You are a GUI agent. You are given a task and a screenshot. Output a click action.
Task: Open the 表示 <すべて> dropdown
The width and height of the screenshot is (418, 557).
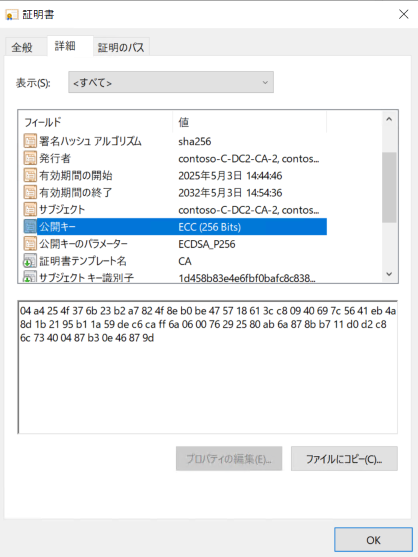pos(171,82)
